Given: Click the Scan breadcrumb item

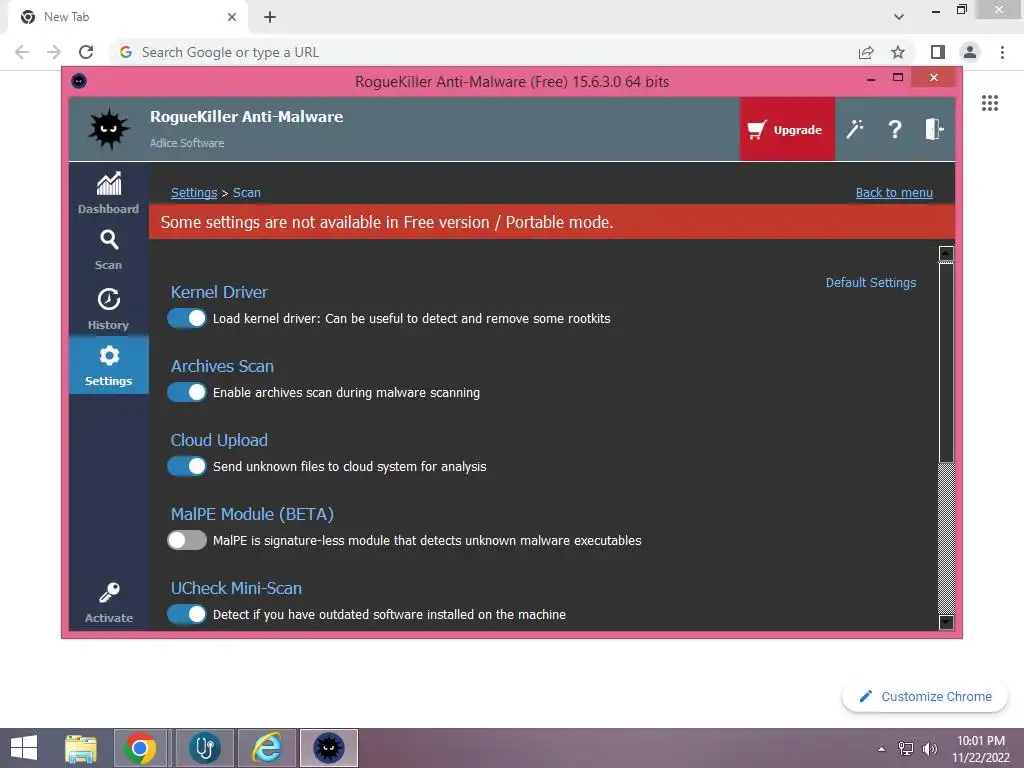Looking at the screenshot, I should tap(247, 193).
